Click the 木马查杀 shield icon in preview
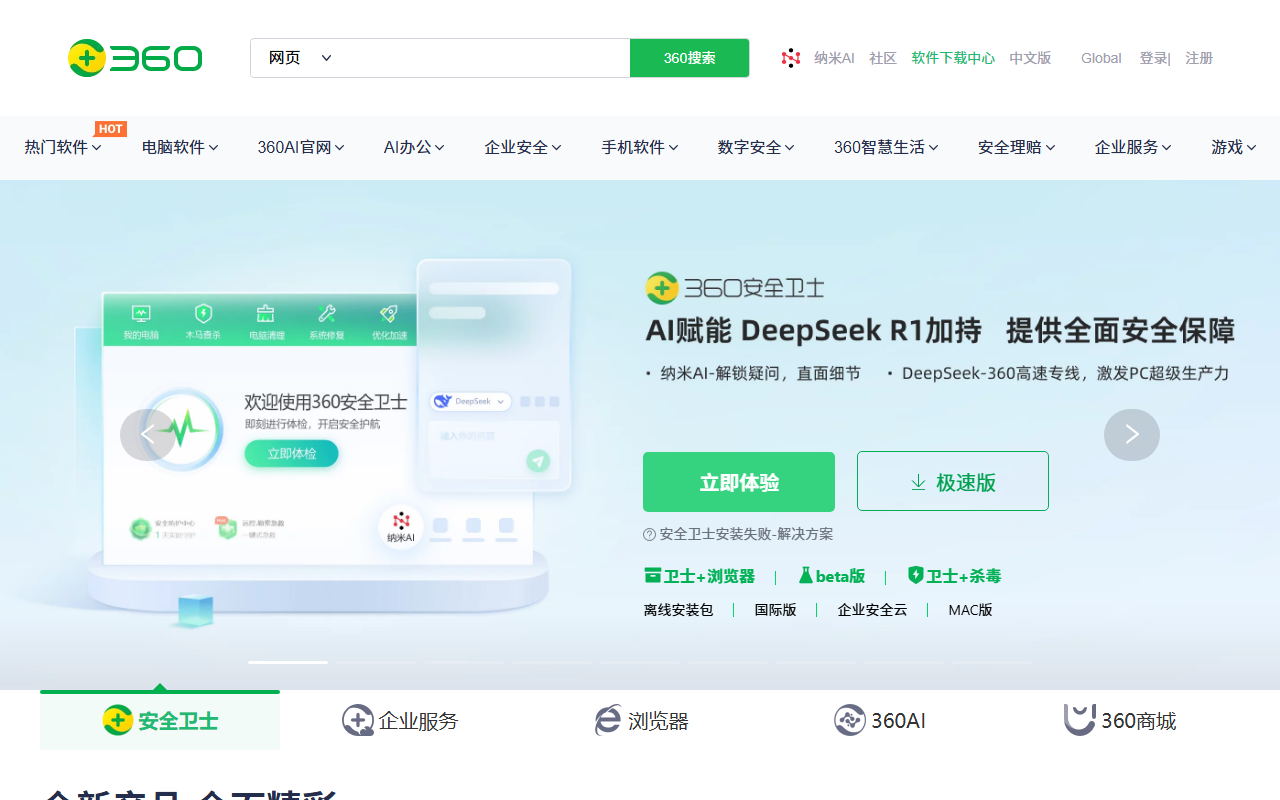 point(203,313)
